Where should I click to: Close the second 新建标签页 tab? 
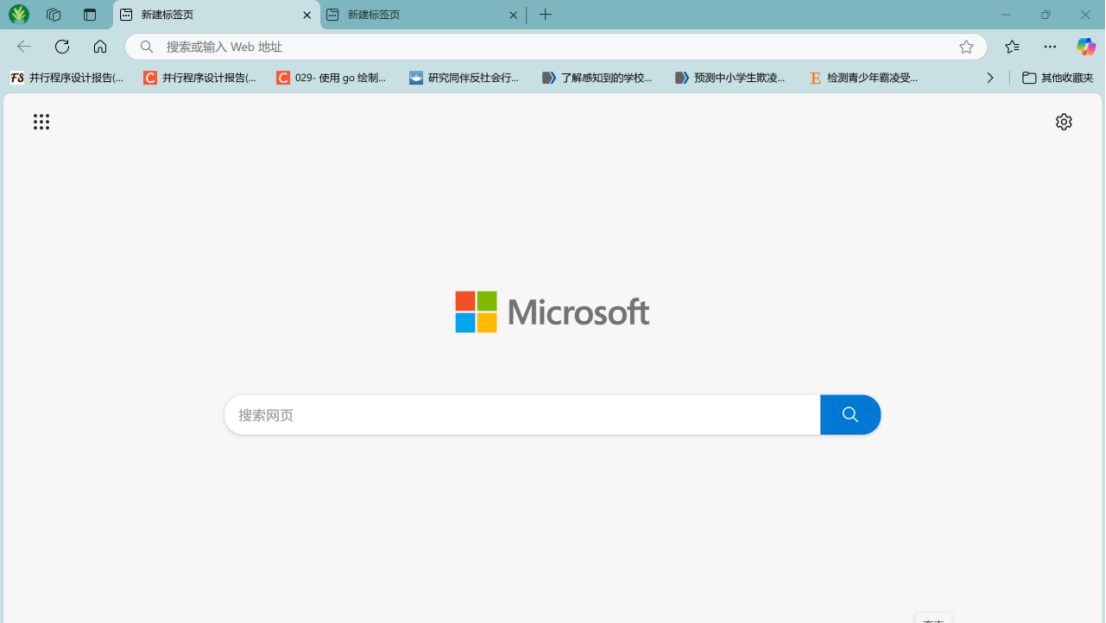click(x=513, y=15)
